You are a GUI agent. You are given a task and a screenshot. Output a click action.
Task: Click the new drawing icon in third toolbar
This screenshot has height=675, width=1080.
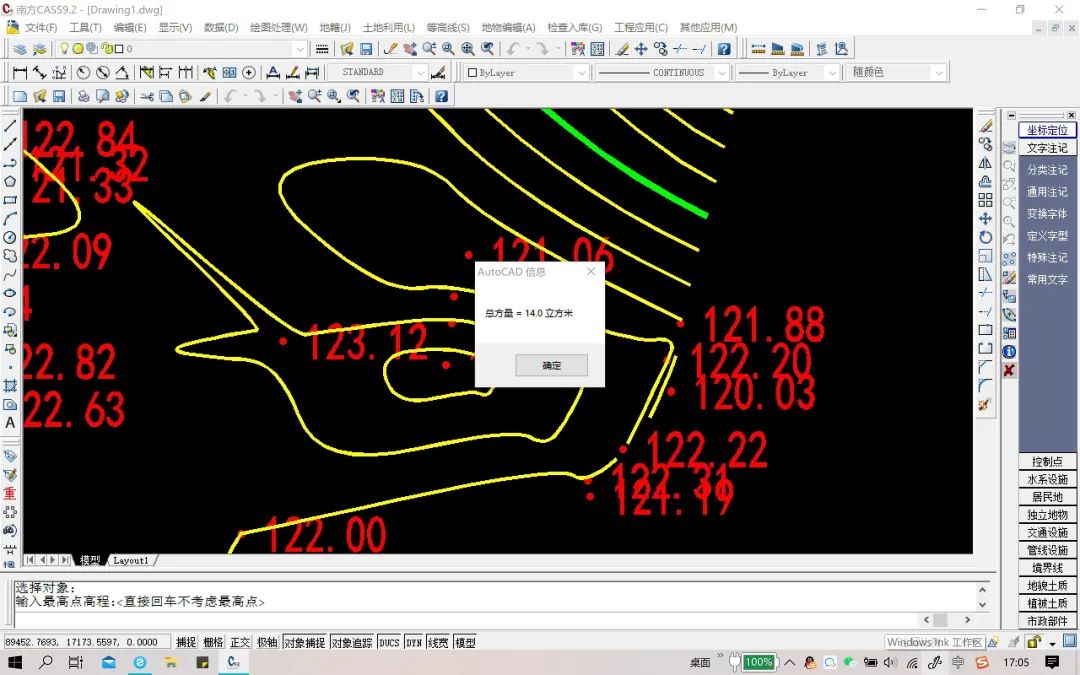click(20, 96)
